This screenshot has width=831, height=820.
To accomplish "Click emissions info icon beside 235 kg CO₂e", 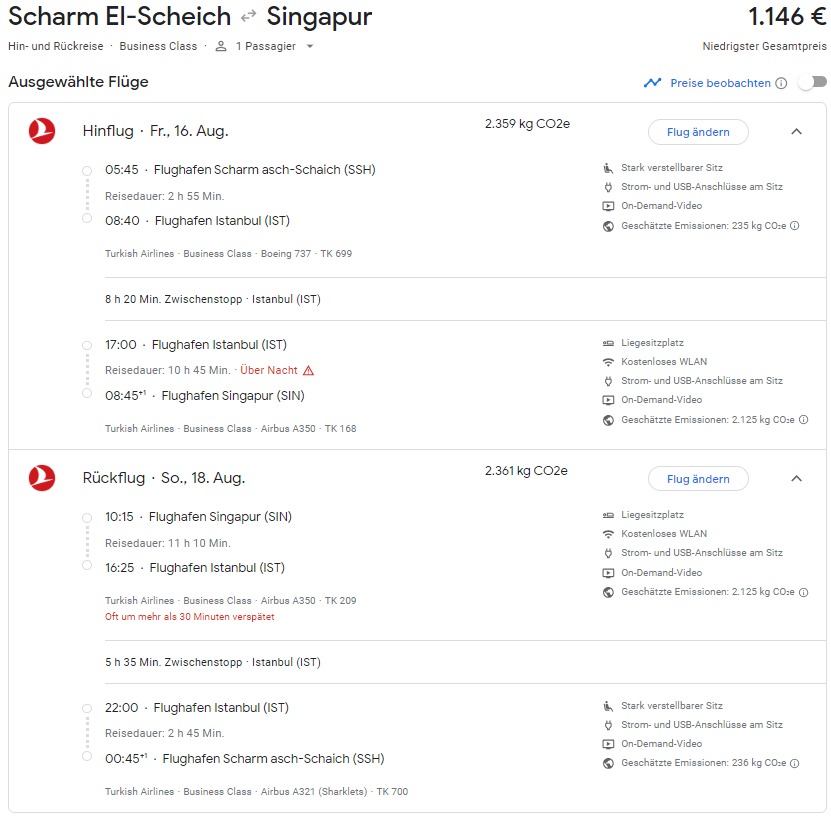I will coord(795,226).
